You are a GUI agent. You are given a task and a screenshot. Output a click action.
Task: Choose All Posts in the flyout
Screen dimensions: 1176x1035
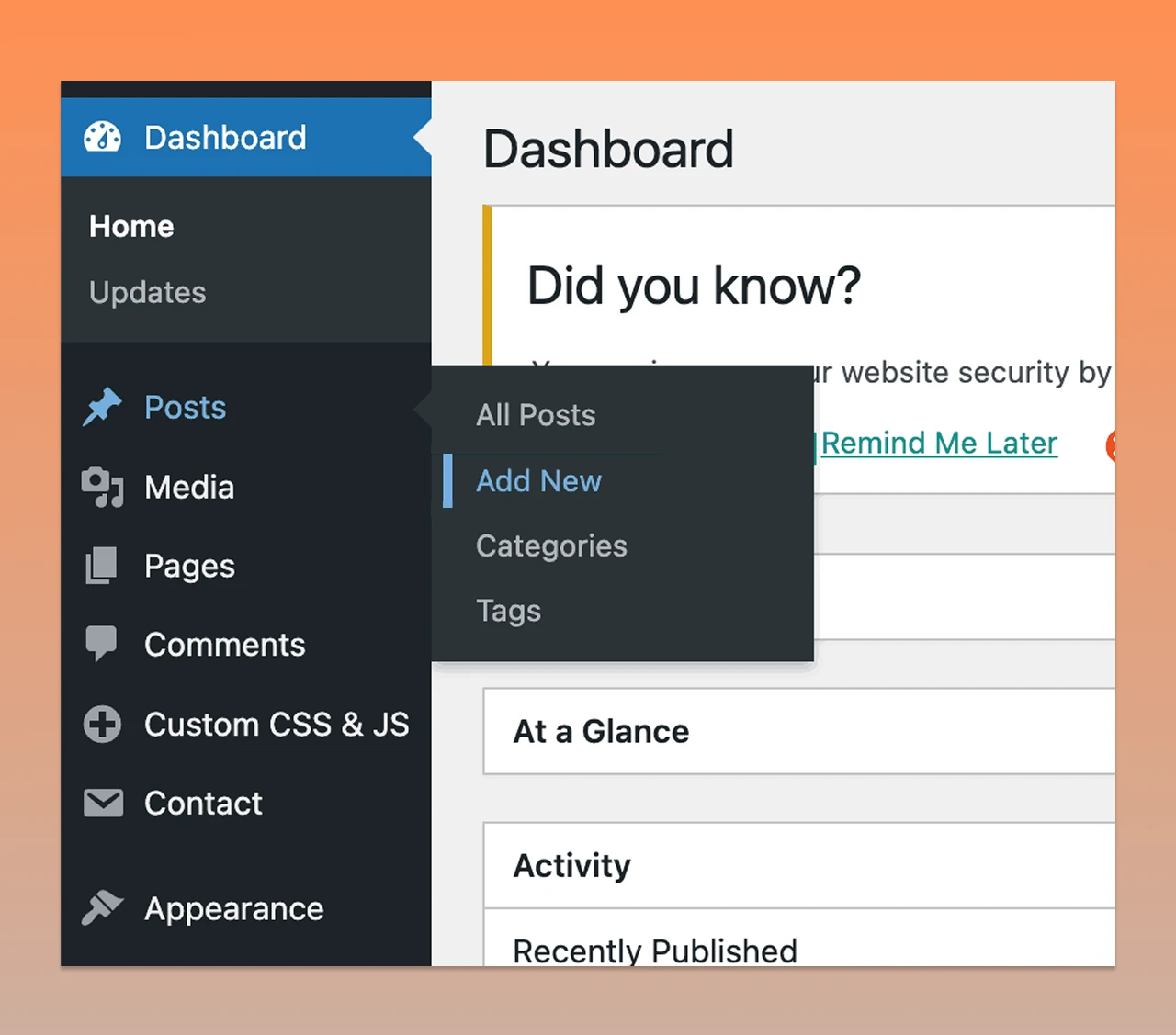536,415
